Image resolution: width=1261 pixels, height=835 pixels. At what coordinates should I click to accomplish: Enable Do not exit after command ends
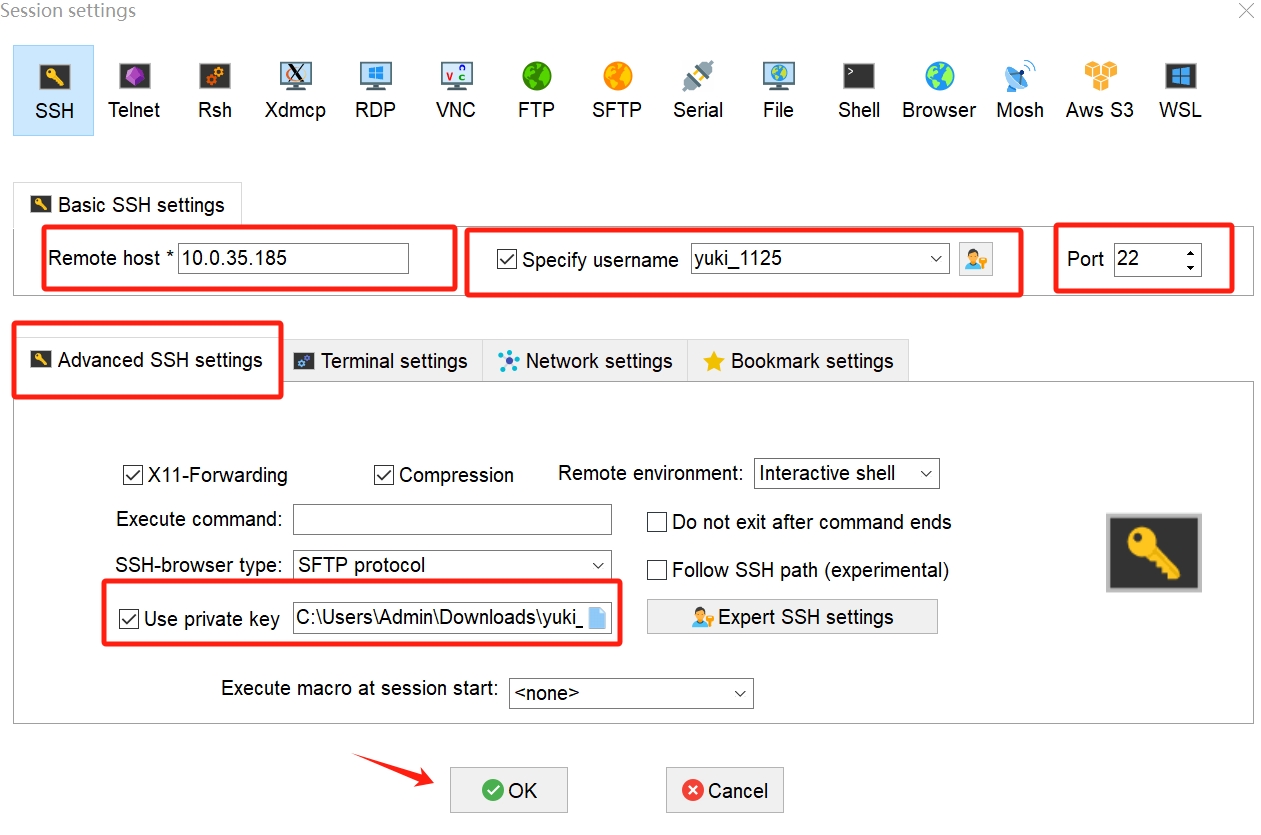click(657, 522)
